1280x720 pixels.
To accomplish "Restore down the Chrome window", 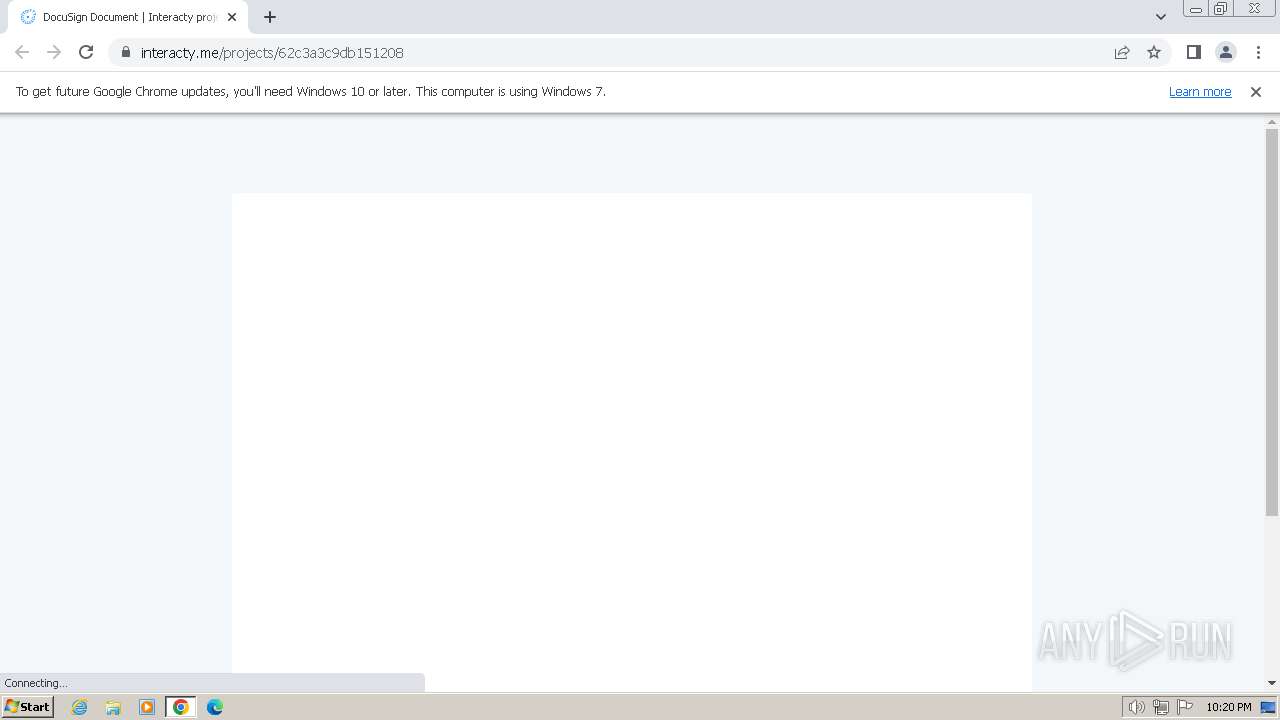I will (x=1221, y=9).
